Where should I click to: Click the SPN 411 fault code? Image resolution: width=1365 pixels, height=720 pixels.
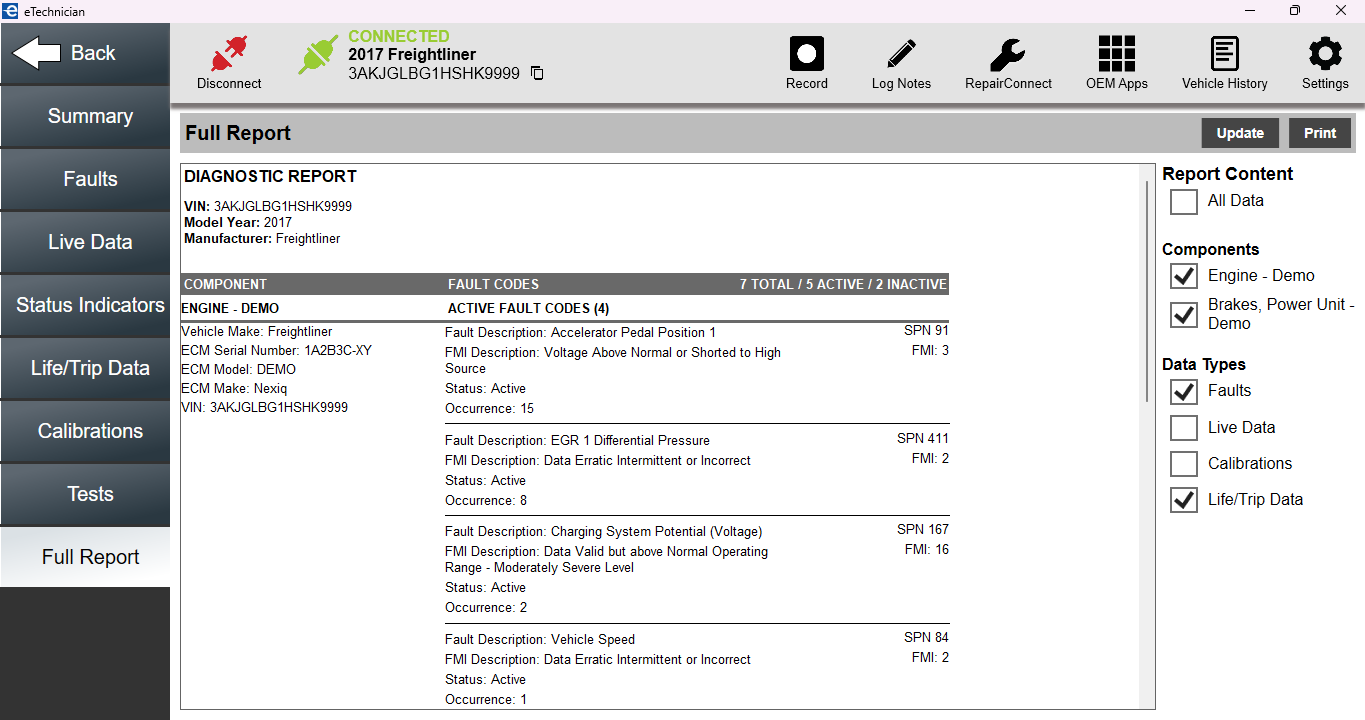(923, 439)
